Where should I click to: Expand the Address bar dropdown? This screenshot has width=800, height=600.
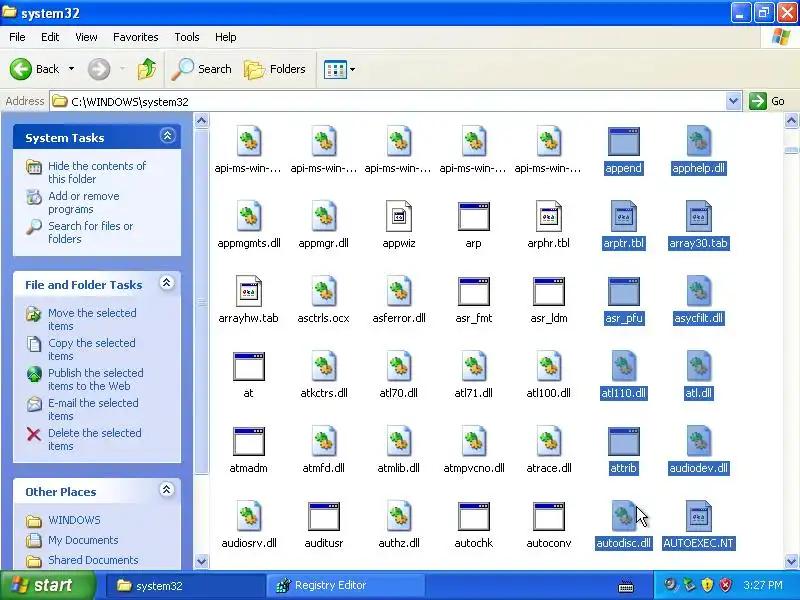733,101
